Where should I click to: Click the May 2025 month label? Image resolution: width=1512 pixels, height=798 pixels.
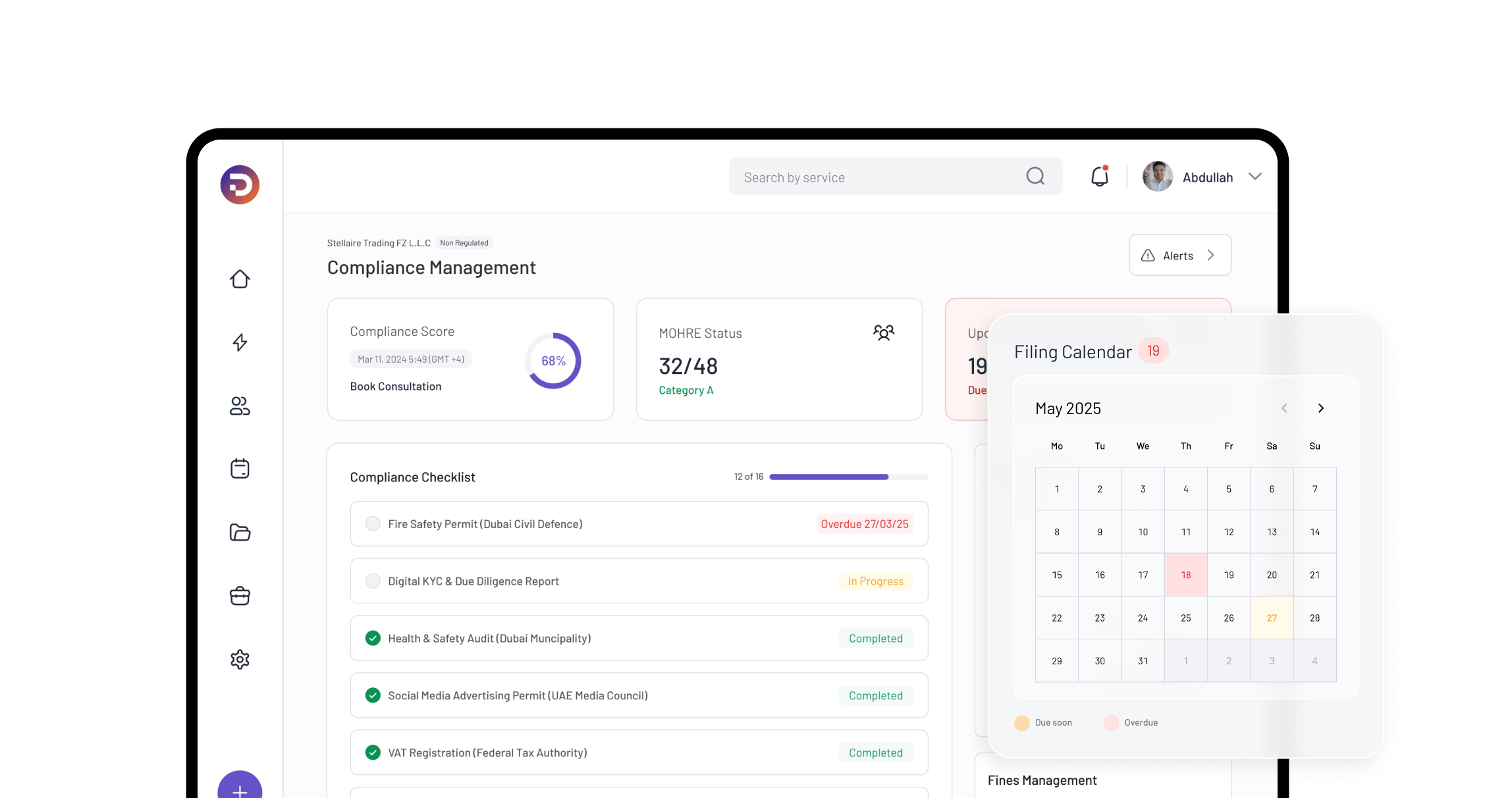(x=1068, y=408)
